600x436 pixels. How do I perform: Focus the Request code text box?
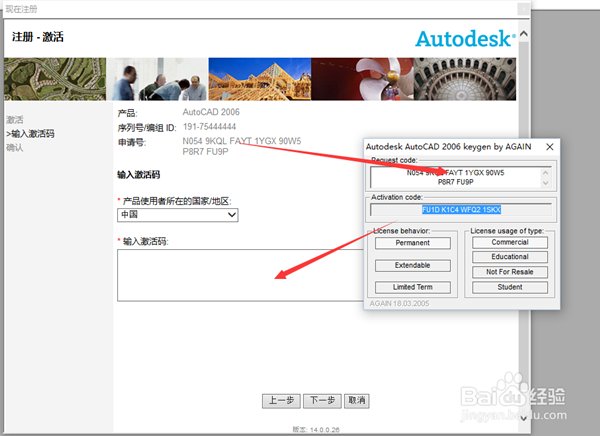pos(455,177)
